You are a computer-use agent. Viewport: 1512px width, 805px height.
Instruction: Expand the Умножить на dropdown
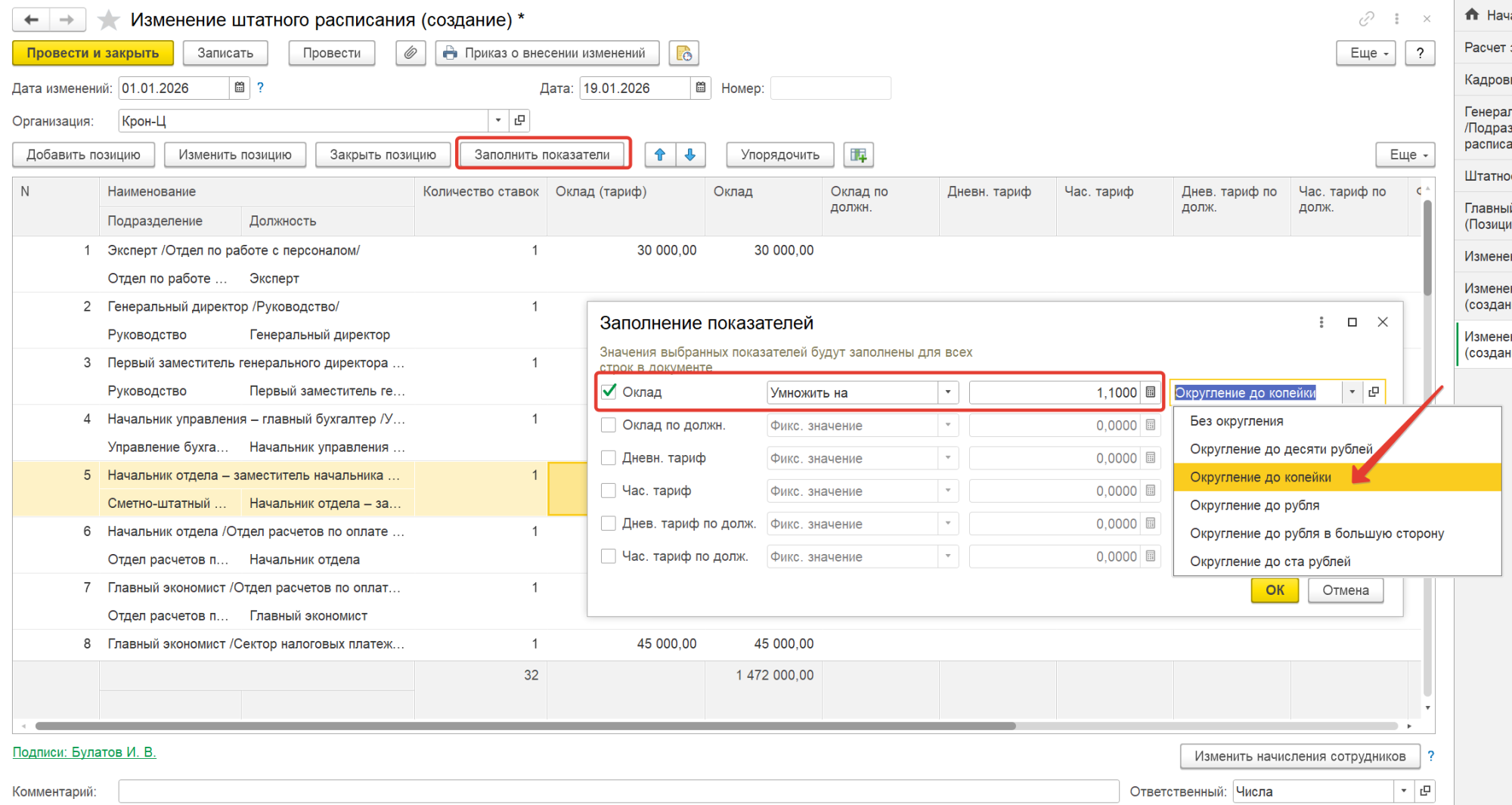[x=947, y=392]
